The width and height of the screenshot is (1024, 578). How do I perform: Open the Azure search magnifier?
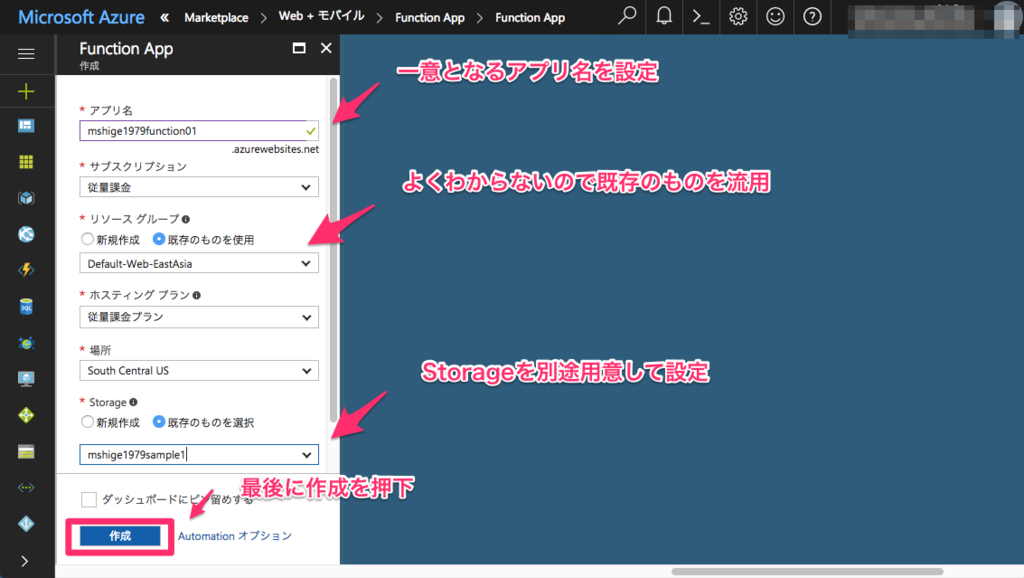click(626, 17)
